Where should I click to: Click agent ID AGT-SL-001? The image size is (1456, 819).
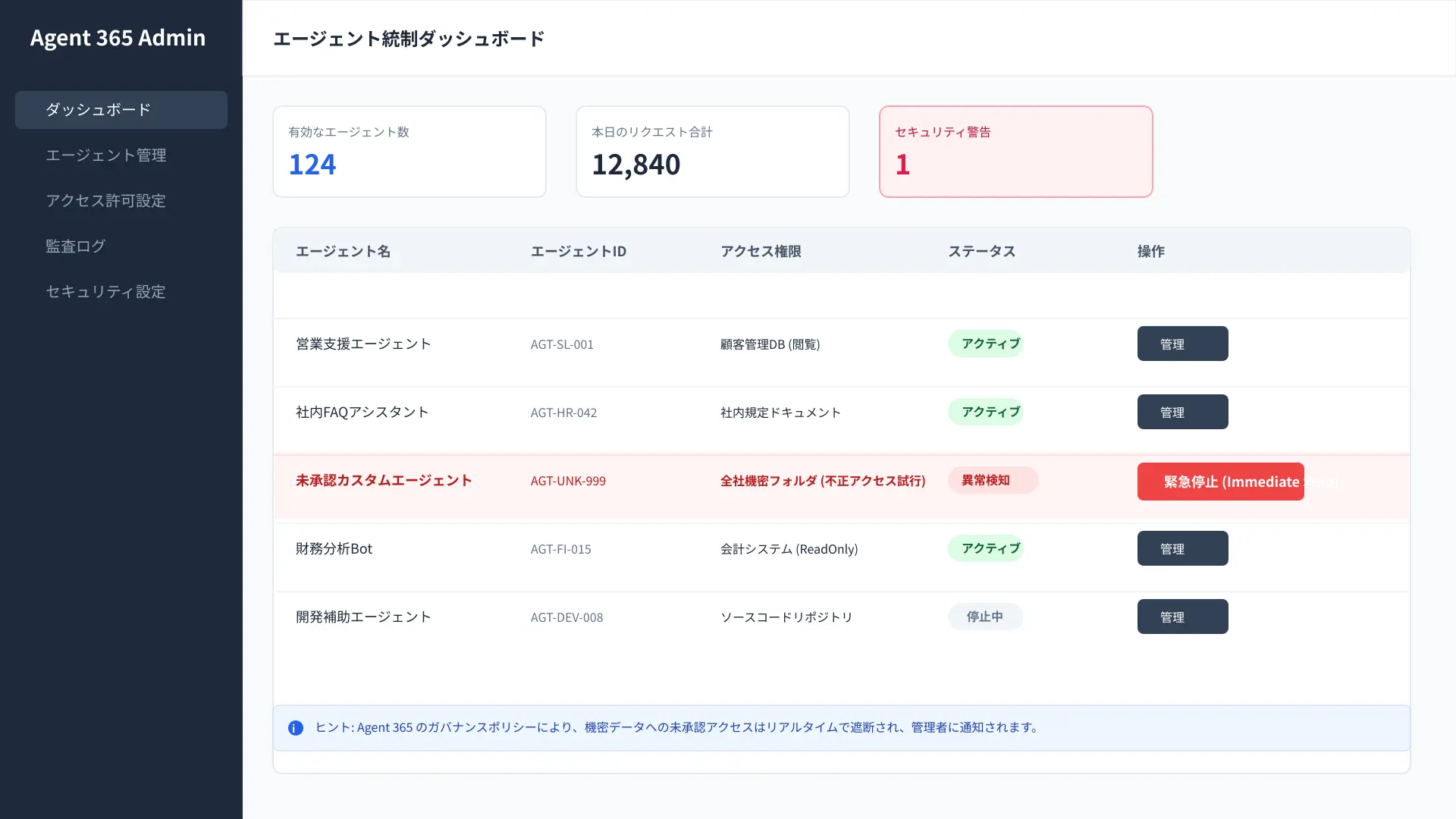562,344
